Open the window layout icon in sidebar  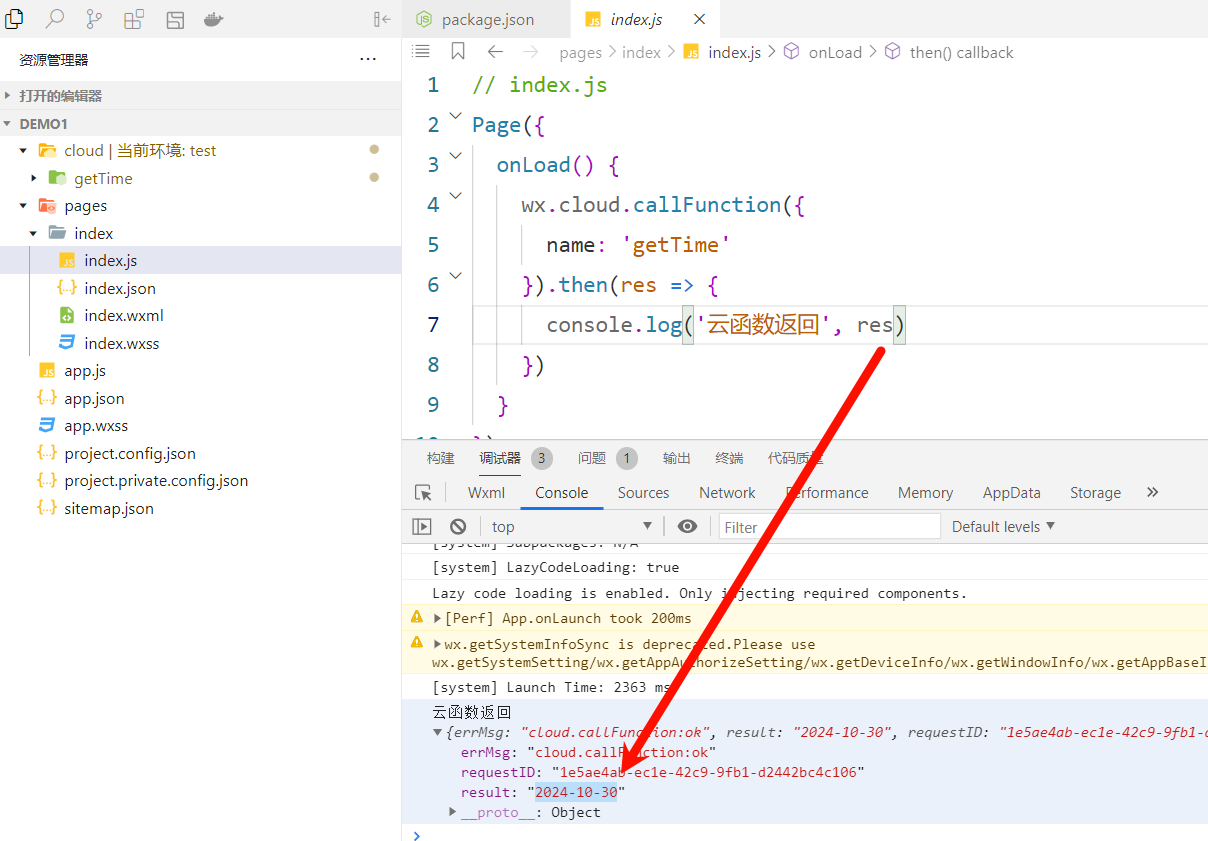175,19
